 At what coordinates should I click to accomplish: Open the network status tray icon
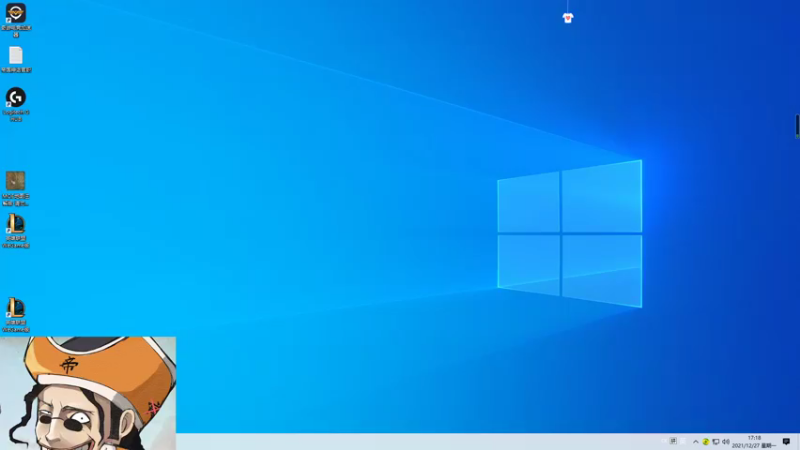pos(716,442)
